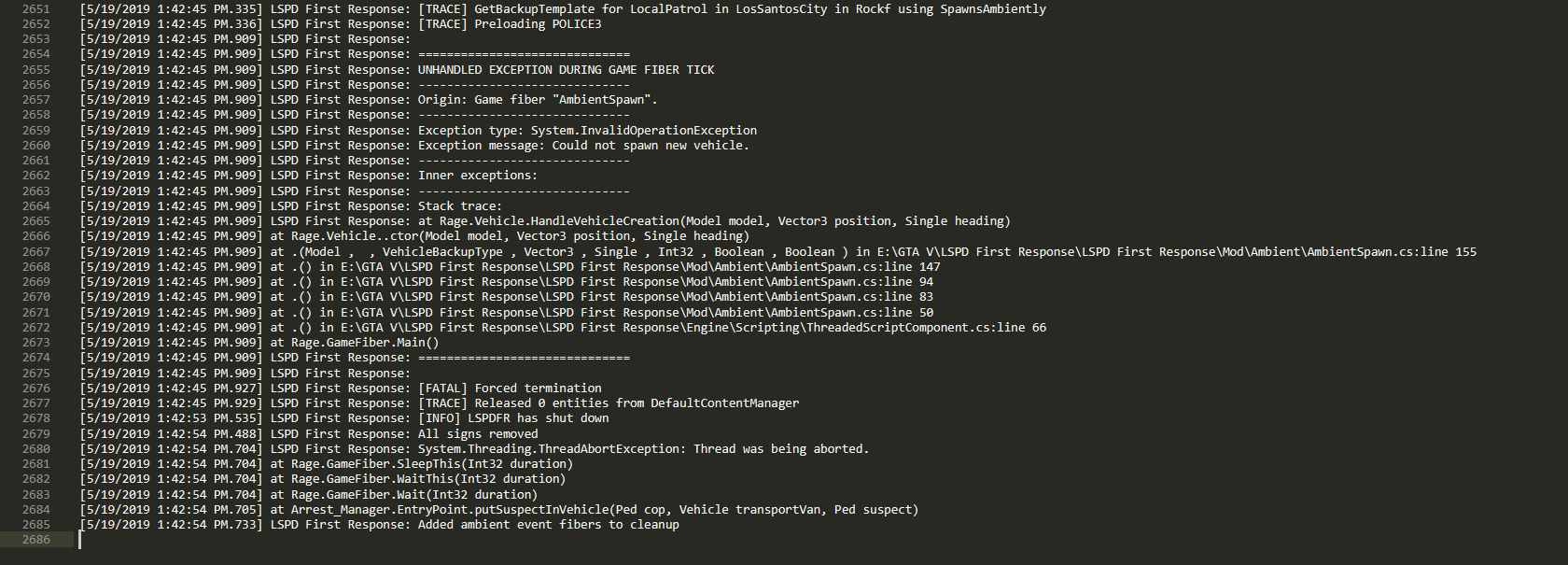Click the "System.InvalidOperationException" exception type text

(644, 131)
